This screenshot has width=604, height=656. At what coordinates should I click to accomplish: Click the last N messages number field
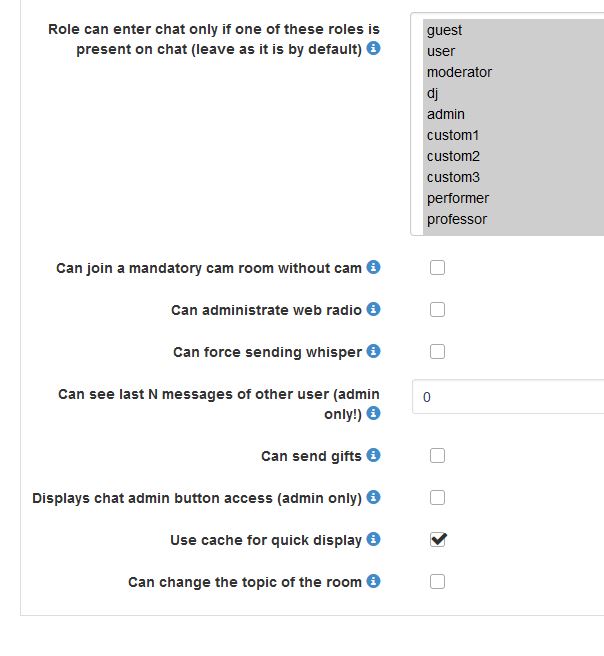[507, 397]
